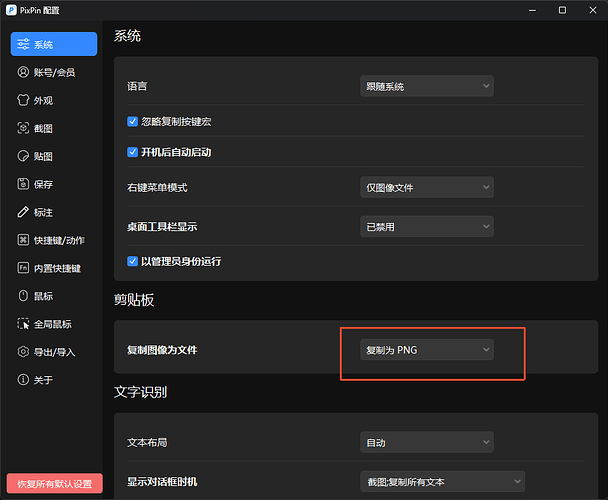
Task: Click the 右键菜单模式 label
Action: click(x=157, y=188)
